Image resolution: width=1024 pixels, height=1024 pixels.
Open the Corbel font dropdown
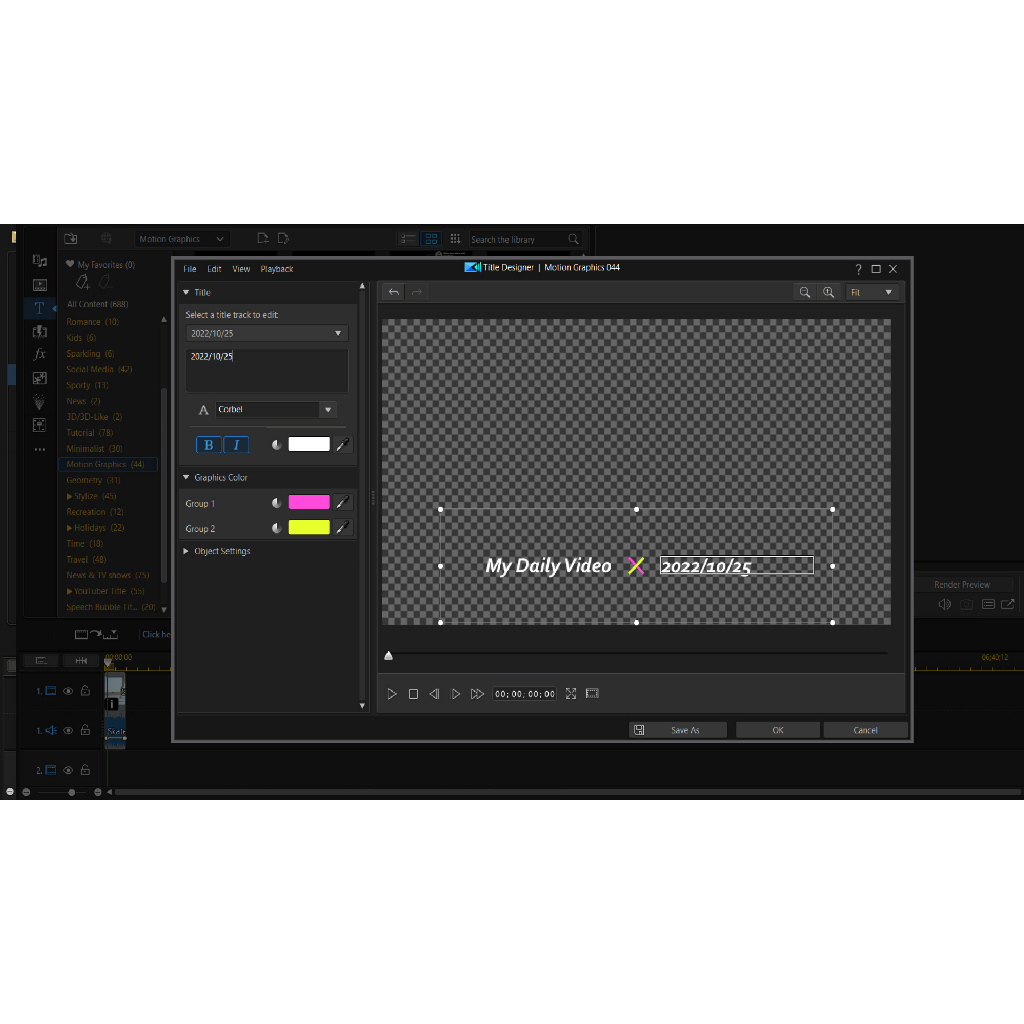pos(327,410)
